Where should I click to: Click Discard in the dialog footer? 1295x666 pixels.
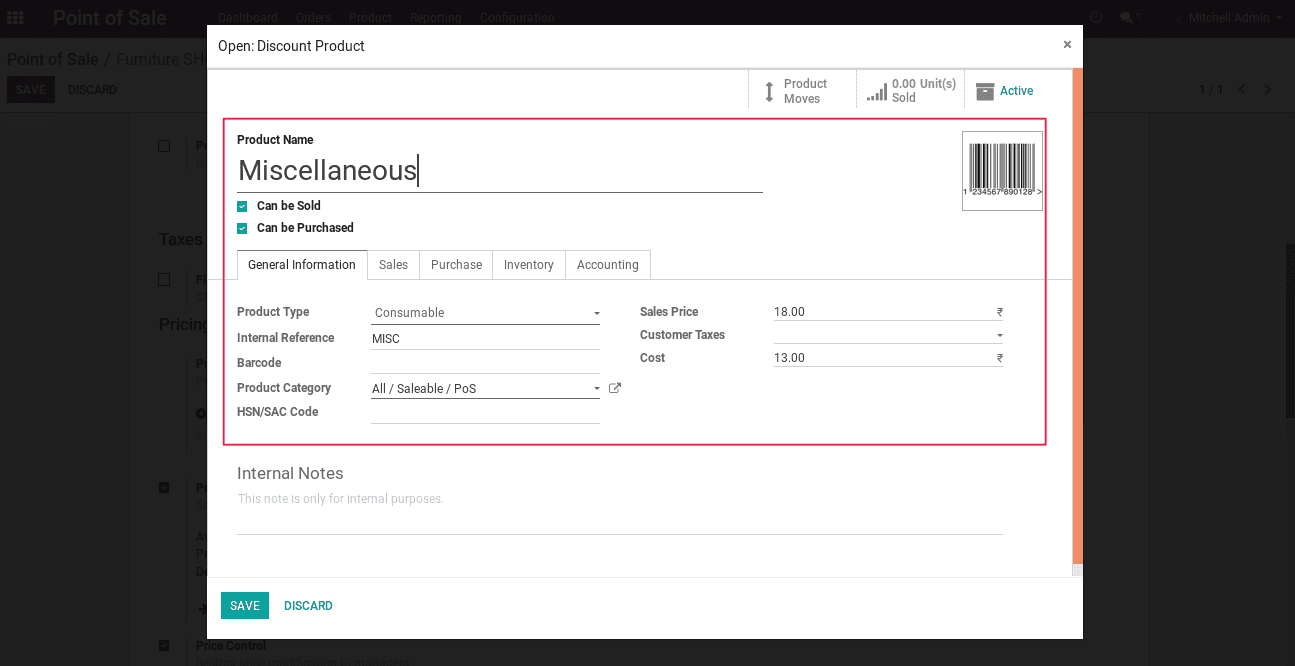(x=308, y=606)
